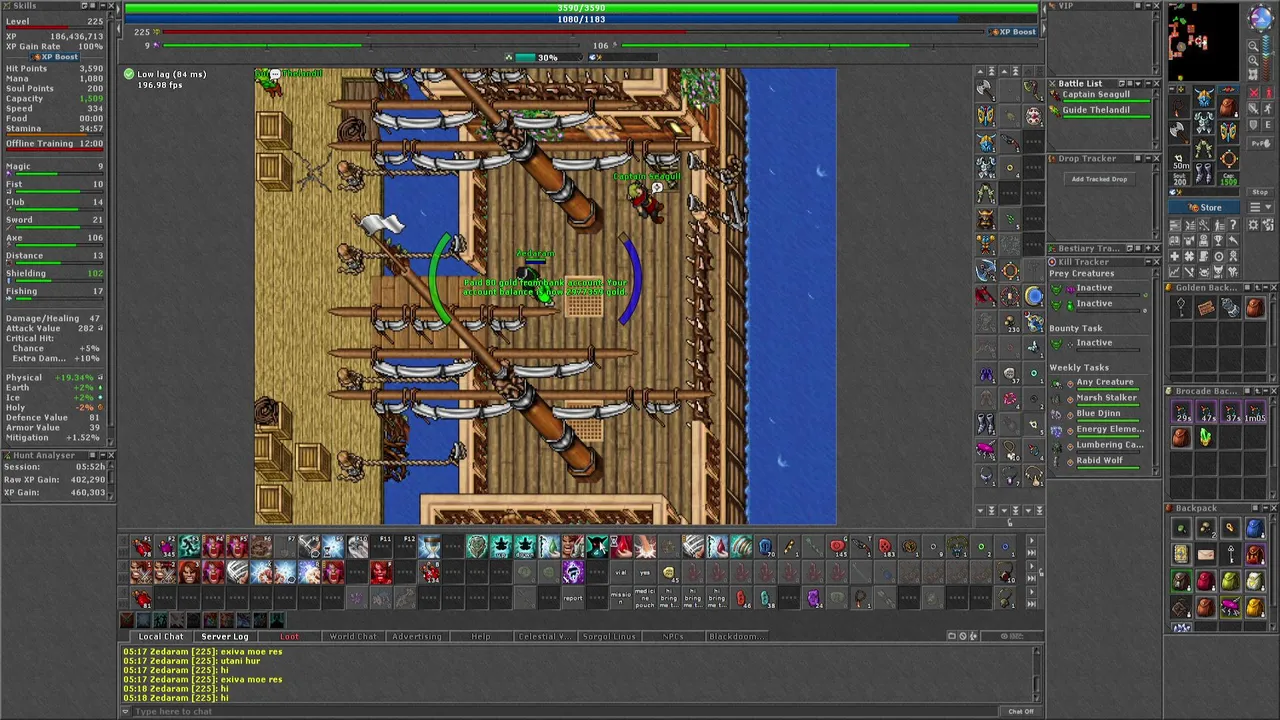This screenshot has width=1280, height=720.
Task: Click the chat window scrollbar
Action: click(x=1037, y=672)
